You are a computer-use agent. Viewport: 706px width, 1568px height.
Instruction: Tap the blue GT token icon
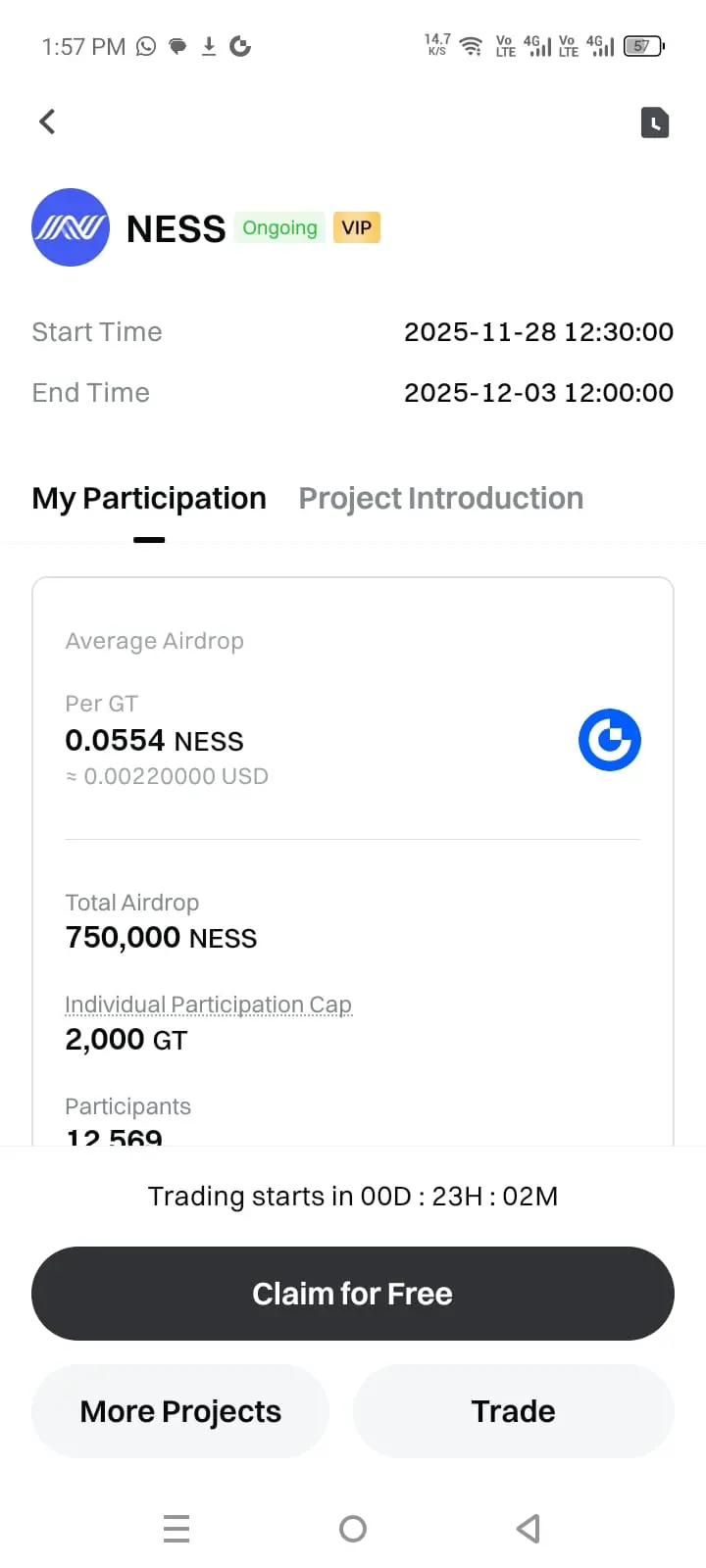click(x=609, y=740)
